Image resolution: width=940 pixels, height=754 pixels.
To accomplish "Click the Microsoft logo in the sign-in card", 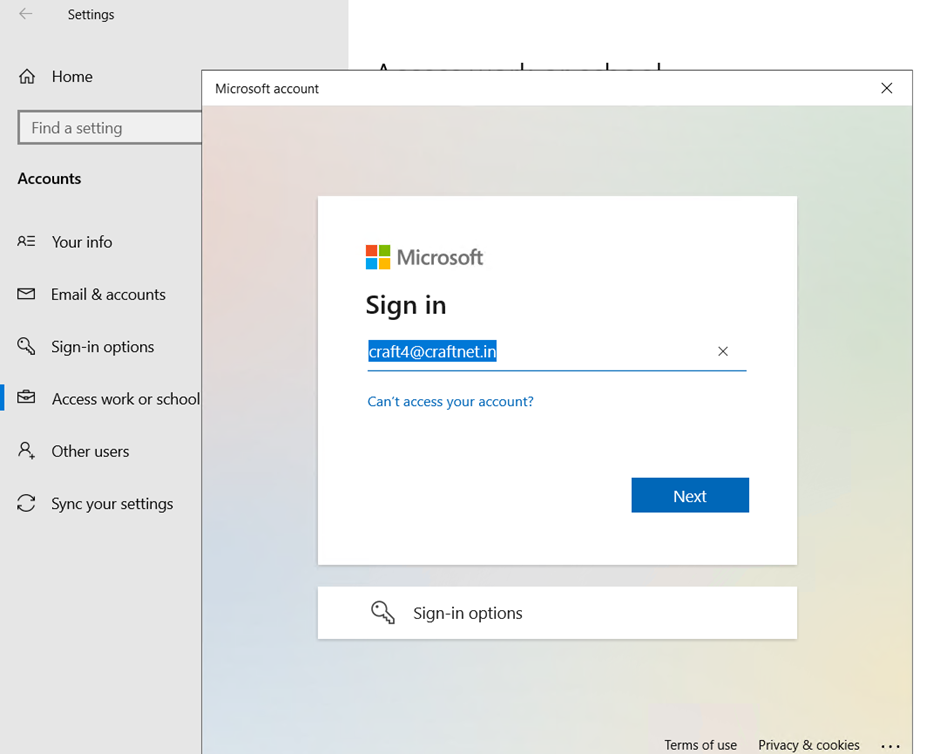I will [424, 257].
